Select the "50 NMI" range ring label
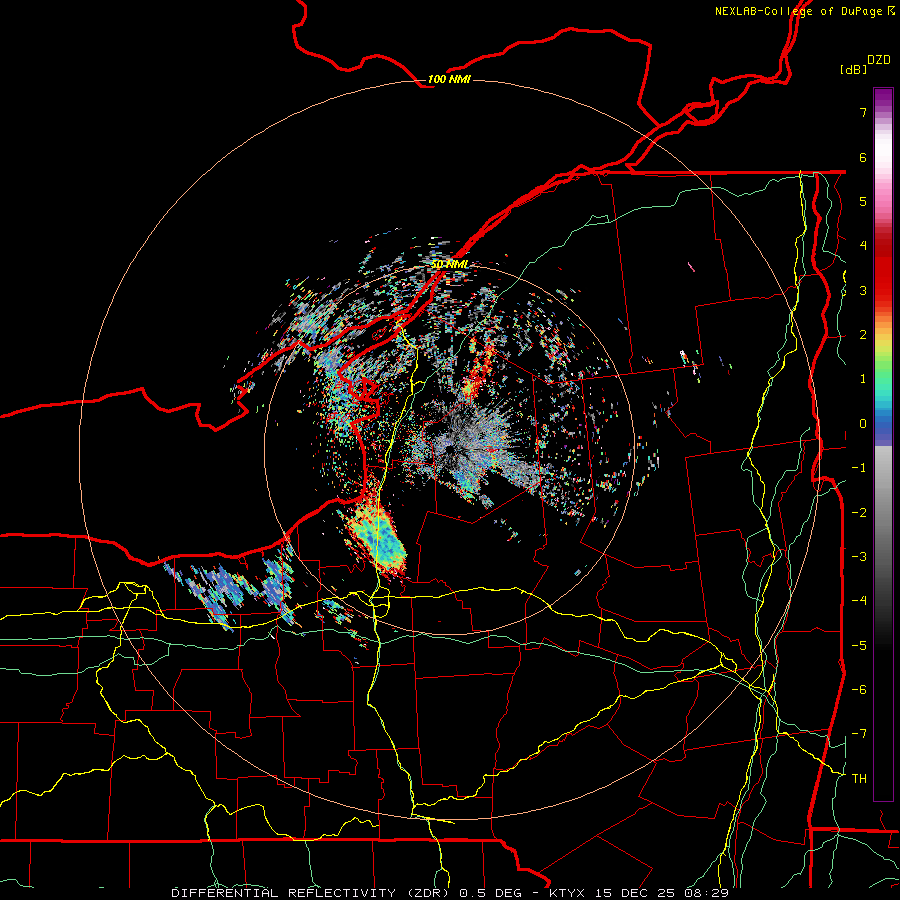The image size is (900, 900). (x=449, y=265)
